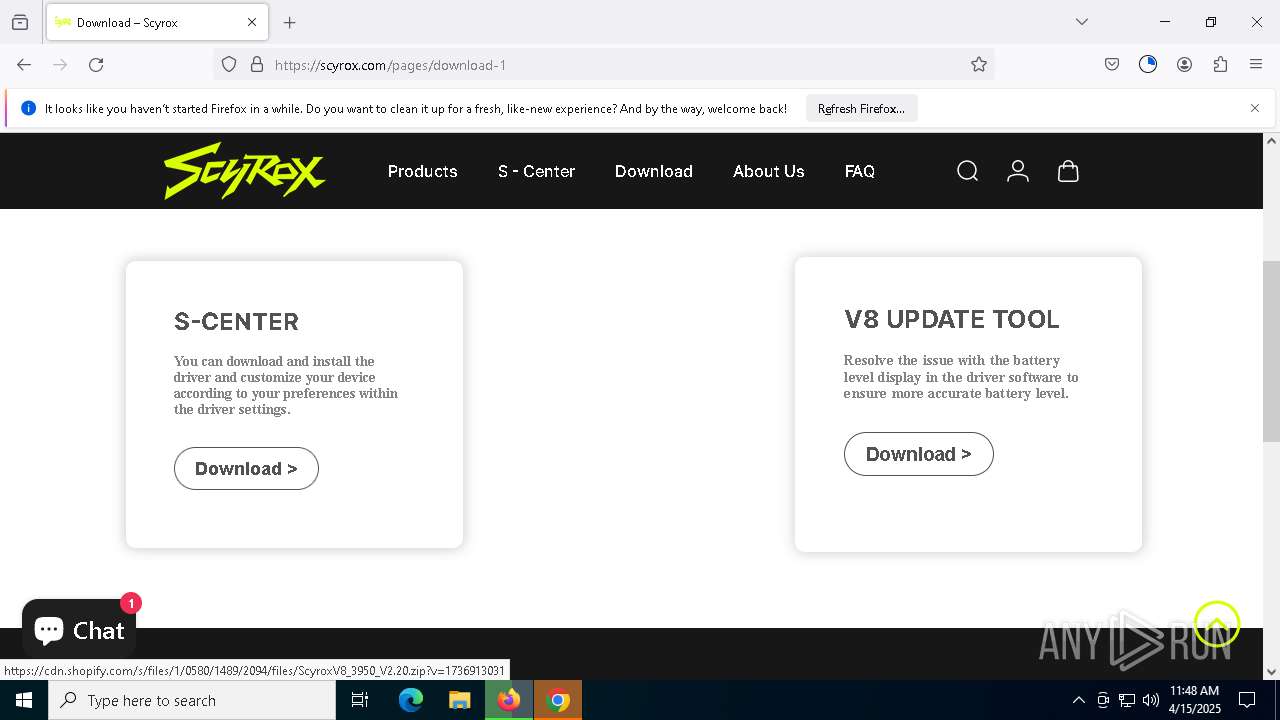Viewport: 1280px width, 720px height.
Task: Open the site search magnifier icon
Action: coord(967,171)
